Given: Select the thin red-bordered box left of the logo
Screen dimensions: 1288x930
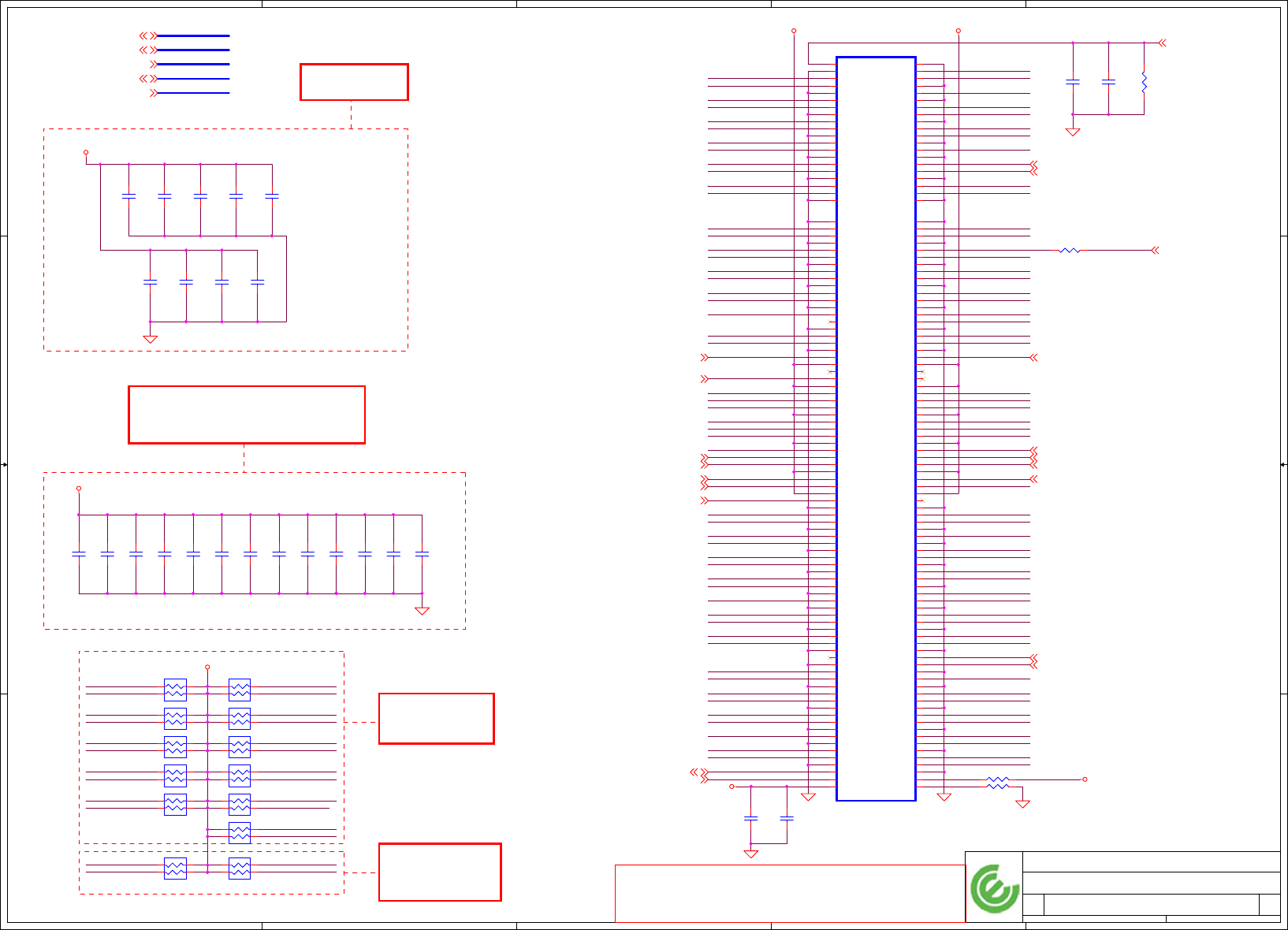Looking at the screenshot, I should [x=790, y=893].
